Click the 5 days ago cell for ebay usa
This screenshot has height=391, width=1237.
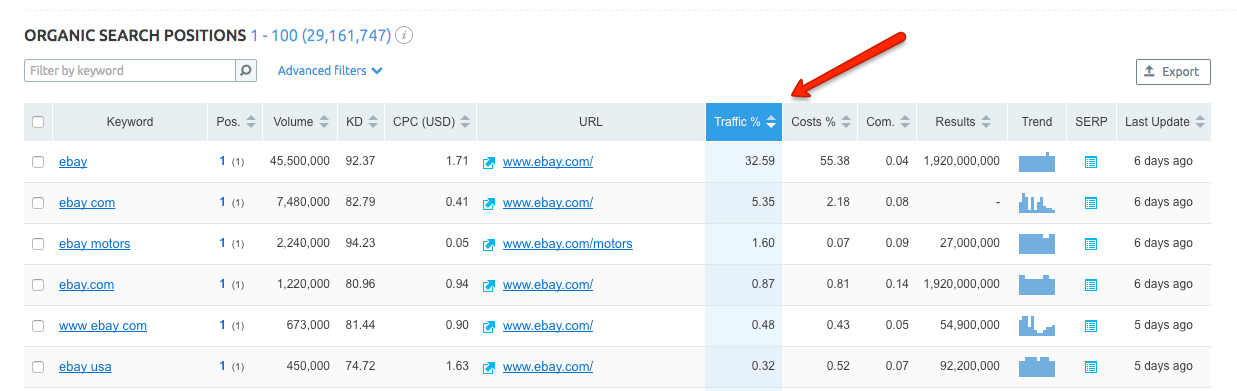pos(1163,367)
